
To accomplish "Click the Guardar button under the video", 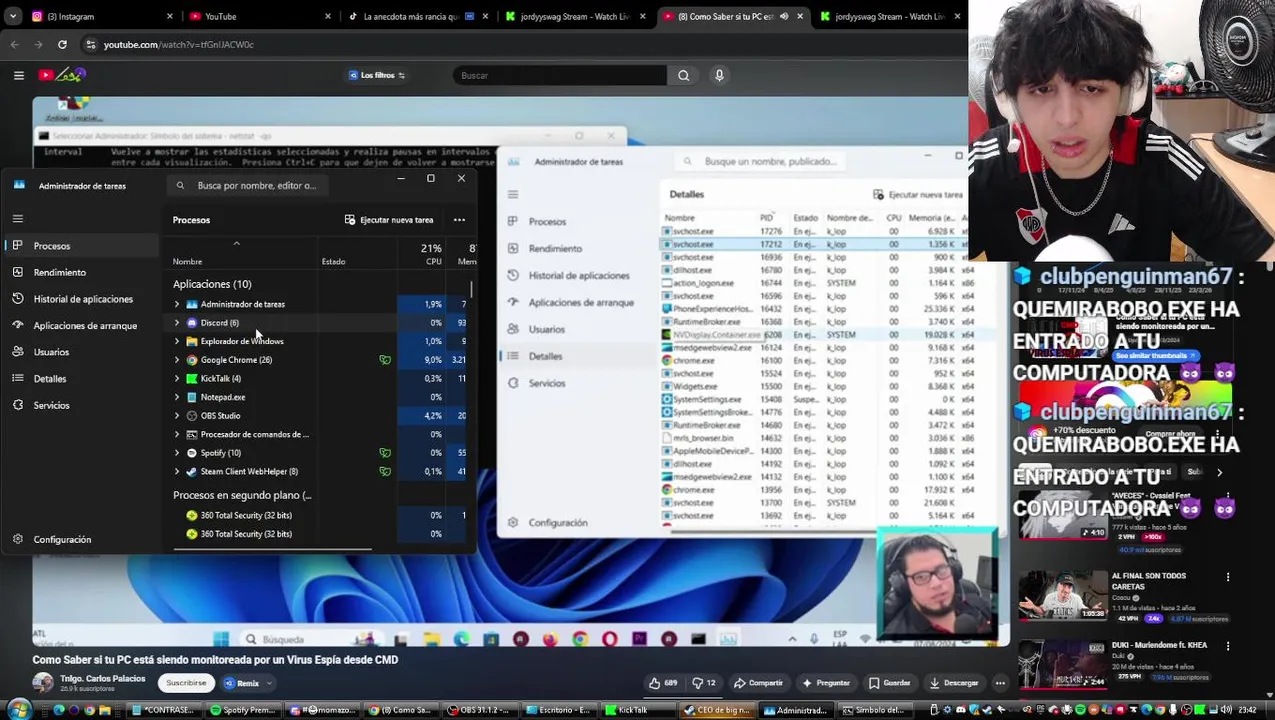I will point(890,683).
